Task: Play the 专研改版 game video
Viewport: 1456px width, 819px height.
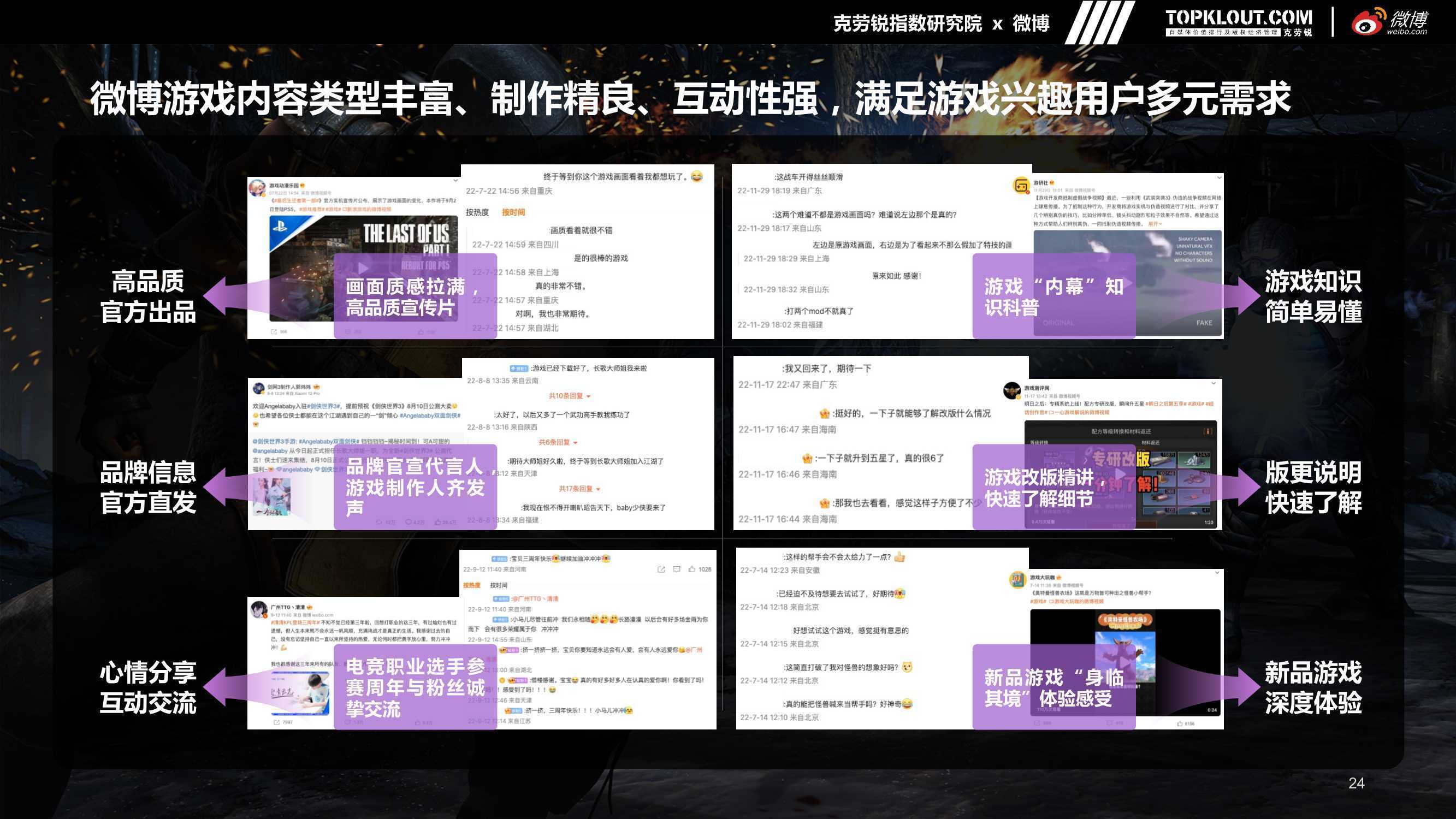Action: [1120, 473]
